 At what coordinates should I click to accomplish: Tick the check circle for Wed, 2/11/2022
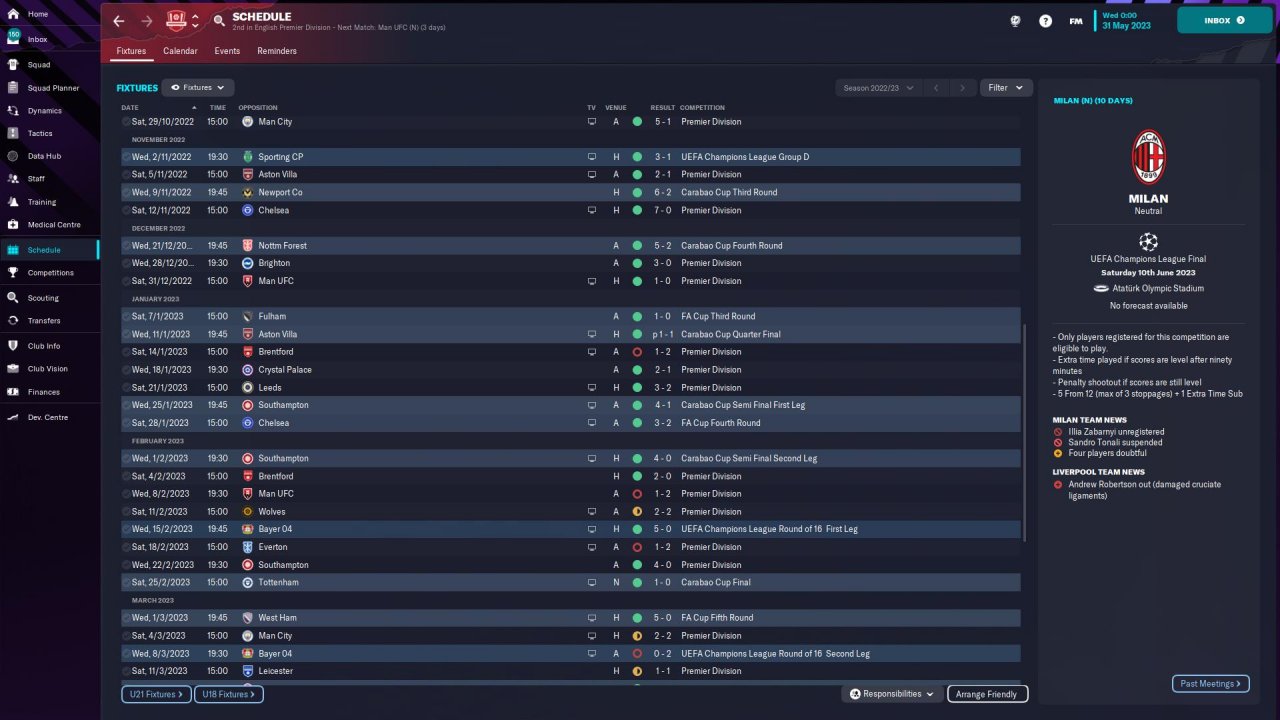coord(127,157)
